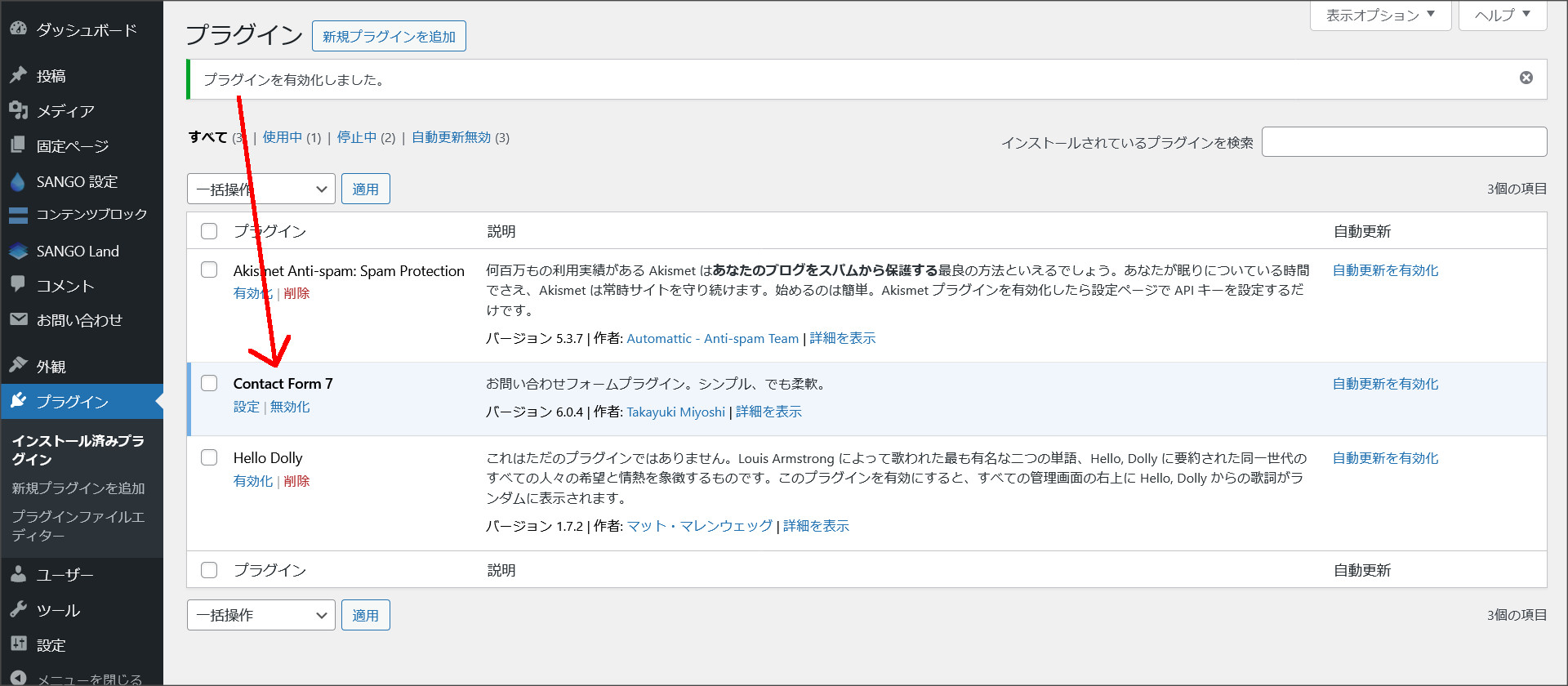Click the SANGO 設定 droplet icon
Image resolution: width=1568 pixels, height=686 pixels.
tap(18, 181)
